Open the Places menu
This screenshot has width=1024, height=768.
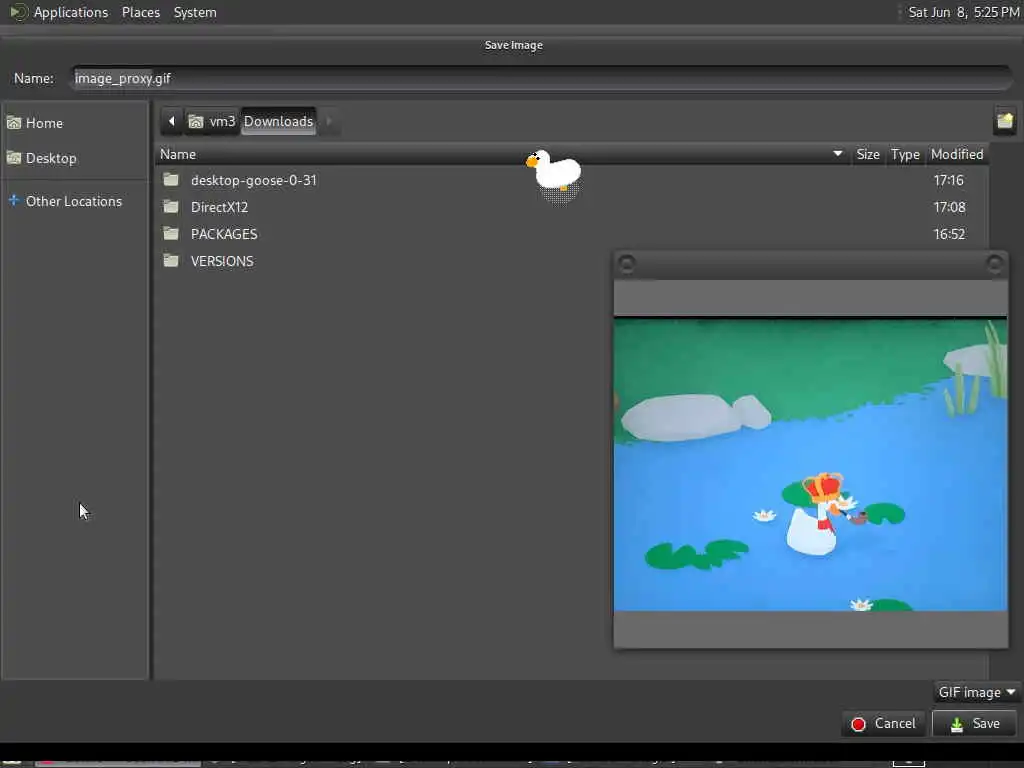[x=140, y=12]
